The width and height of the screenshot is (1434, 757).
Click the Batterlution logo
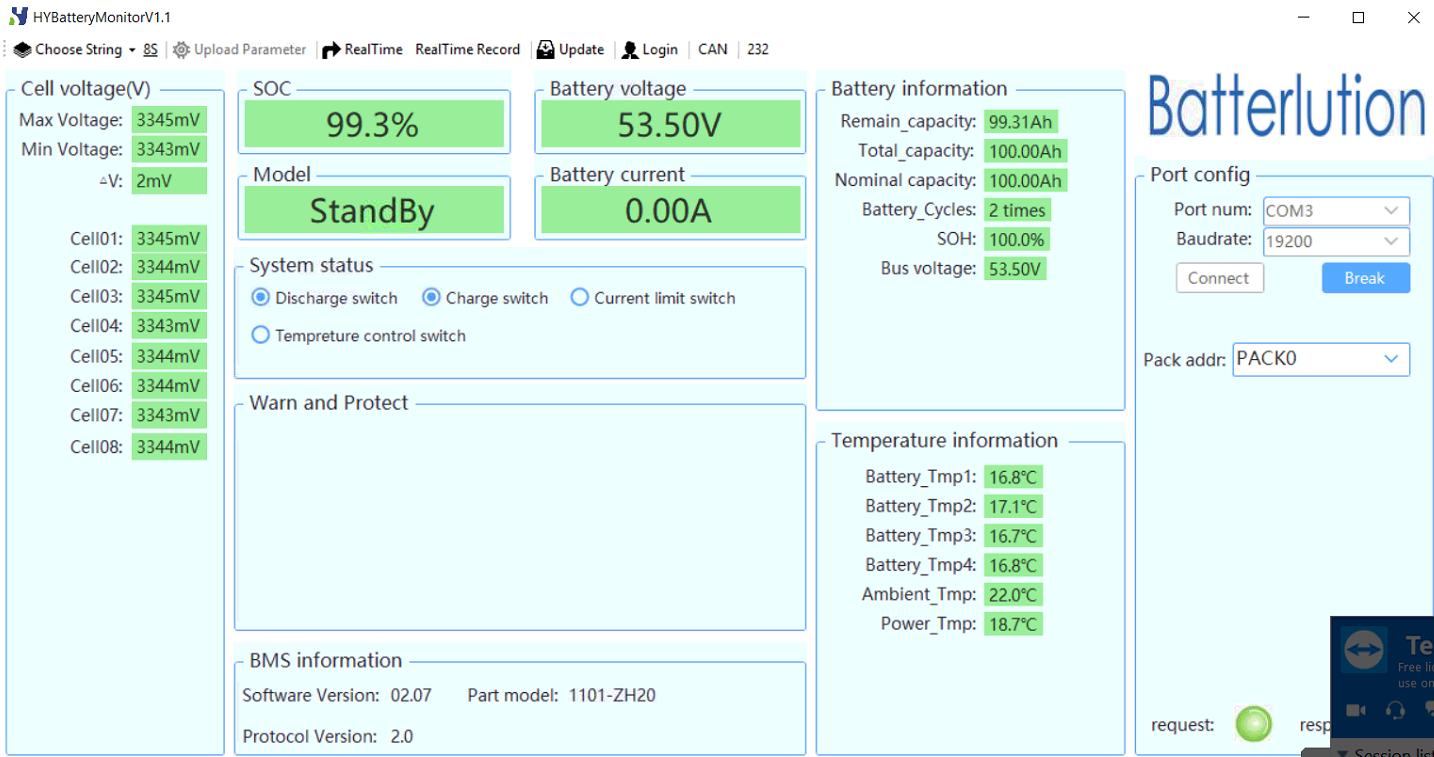(1285, 106)
